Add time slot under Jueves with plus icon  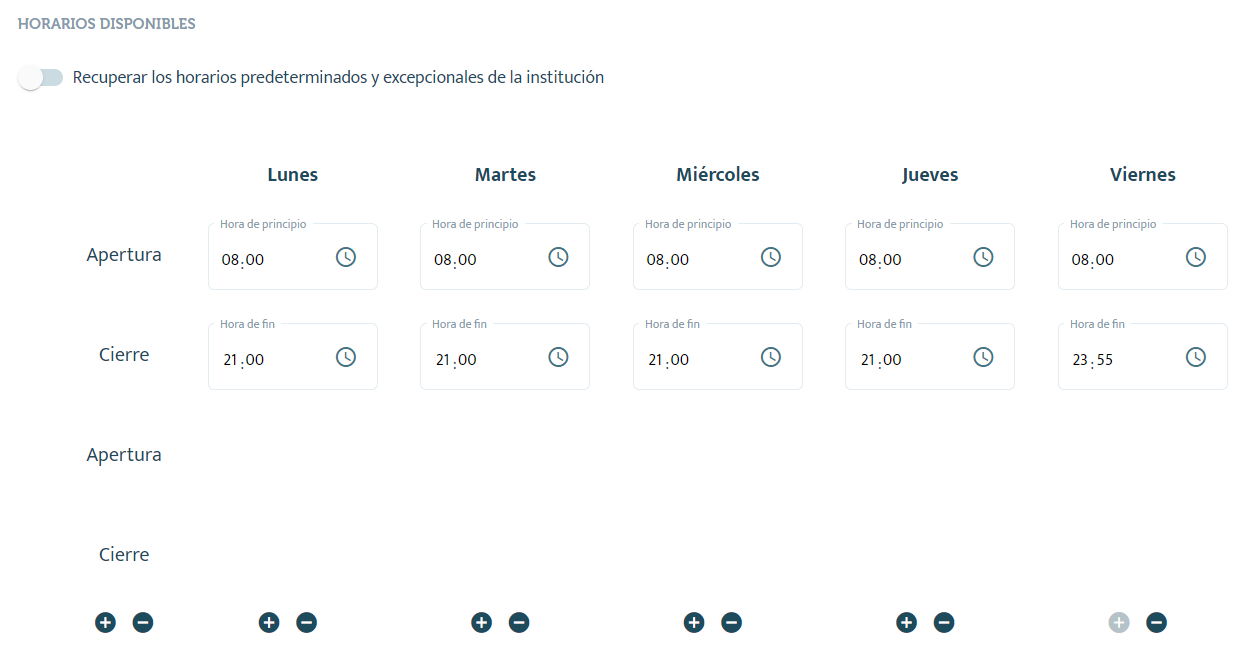click(906, 623)
